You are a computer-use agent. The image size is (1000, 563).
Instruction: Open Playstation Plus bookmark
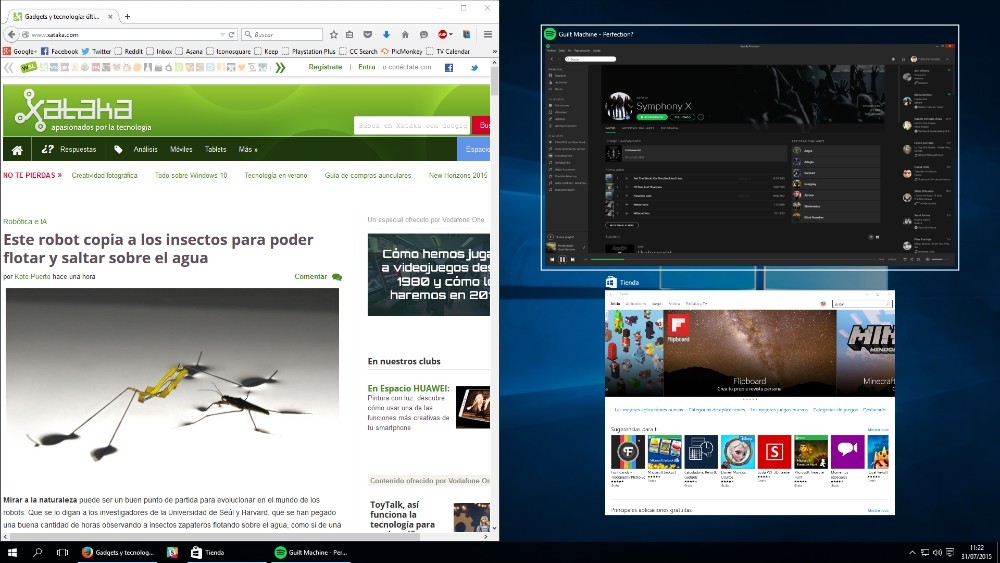(308, 52)
